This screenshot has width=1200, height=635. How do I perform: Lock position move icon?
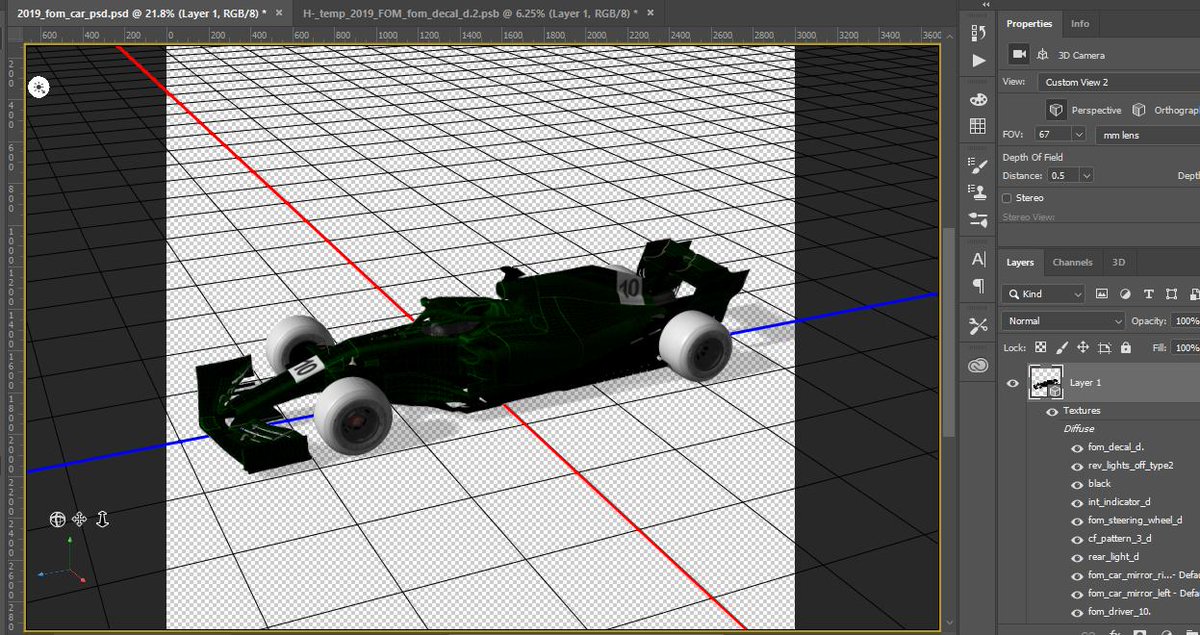(1083, 348)
